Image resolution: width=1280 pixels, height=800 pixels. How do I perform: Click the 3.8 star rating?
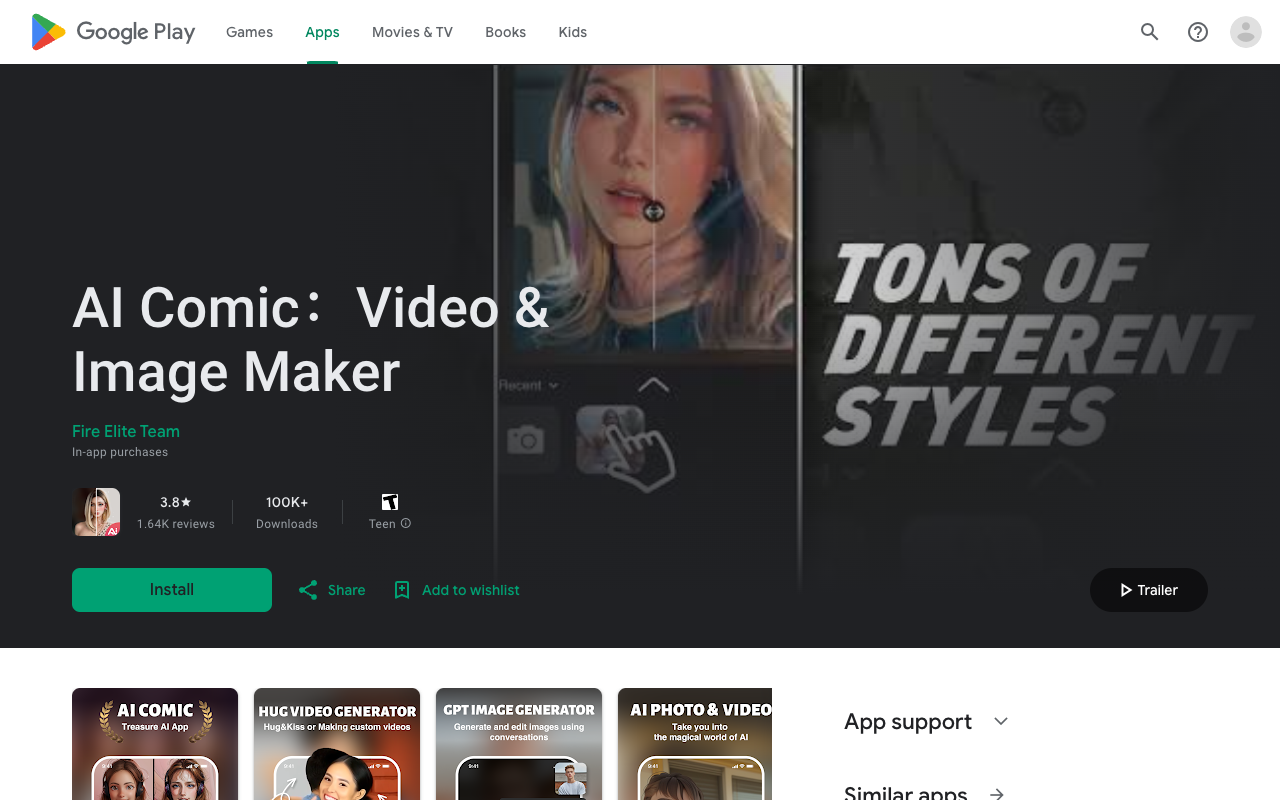tap(175, 502)
